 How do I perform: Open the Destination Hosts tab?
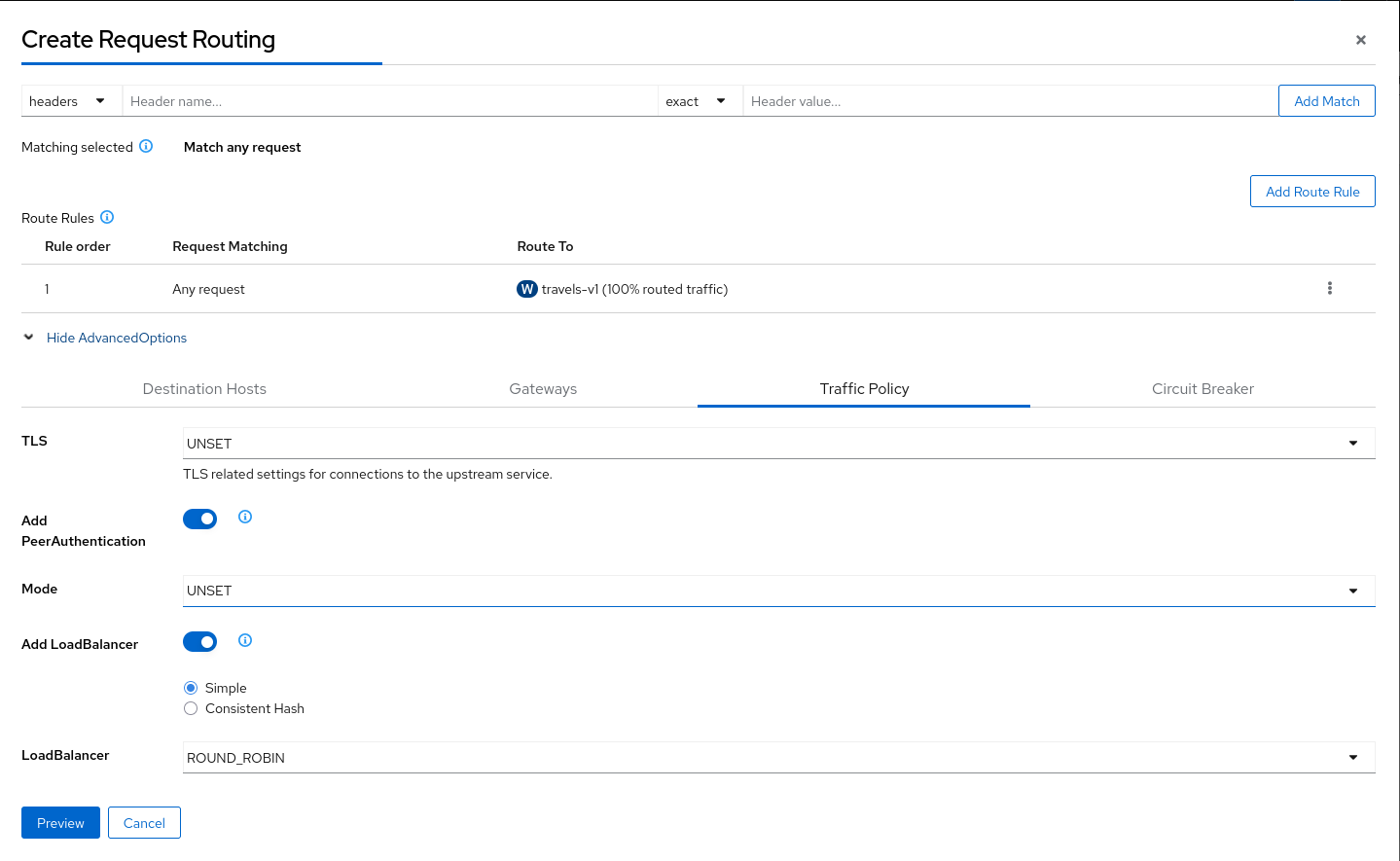tap(204, 389)
